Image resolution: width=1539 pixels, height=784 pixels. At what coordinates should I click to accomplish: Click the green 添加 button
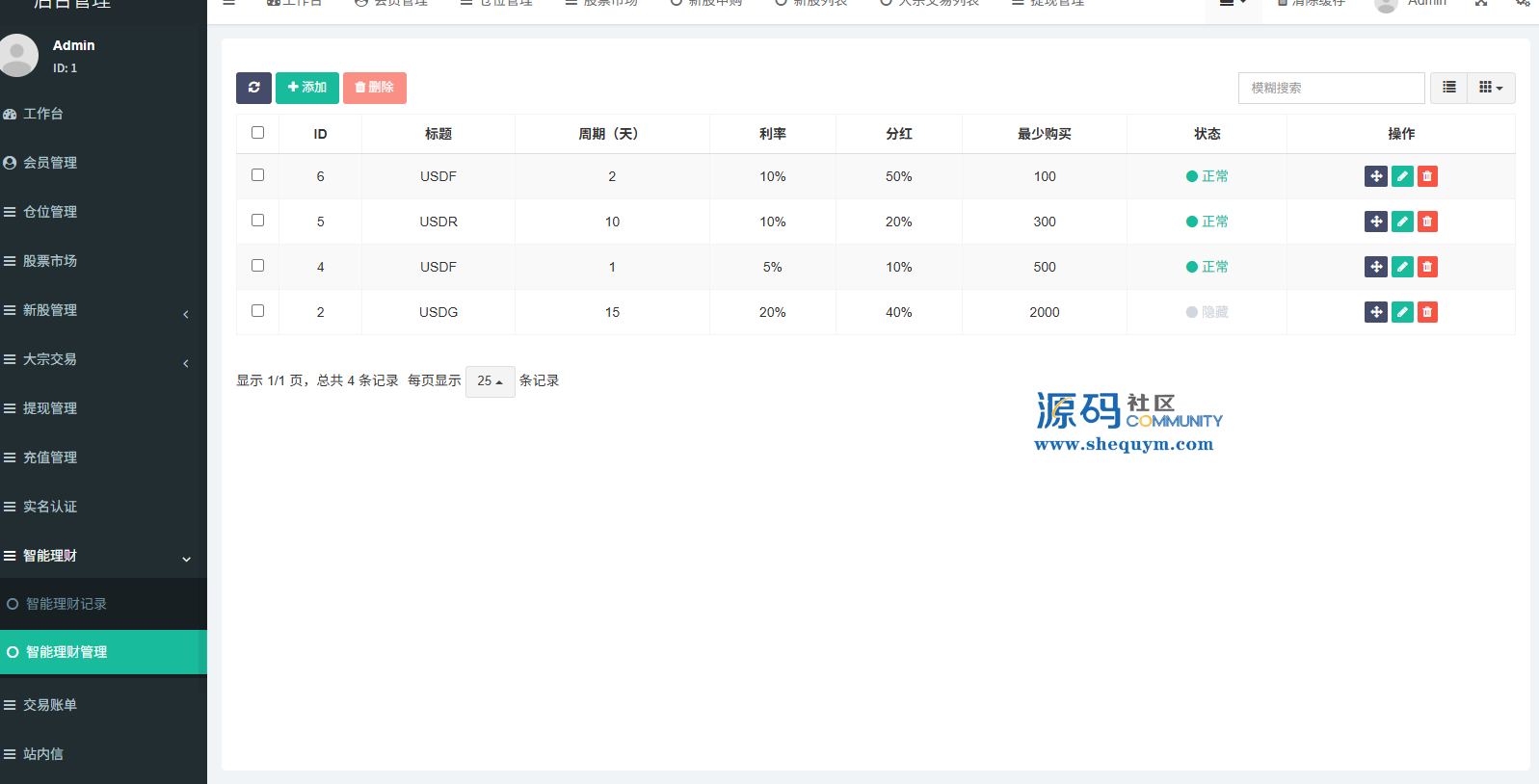click(306, 88)
